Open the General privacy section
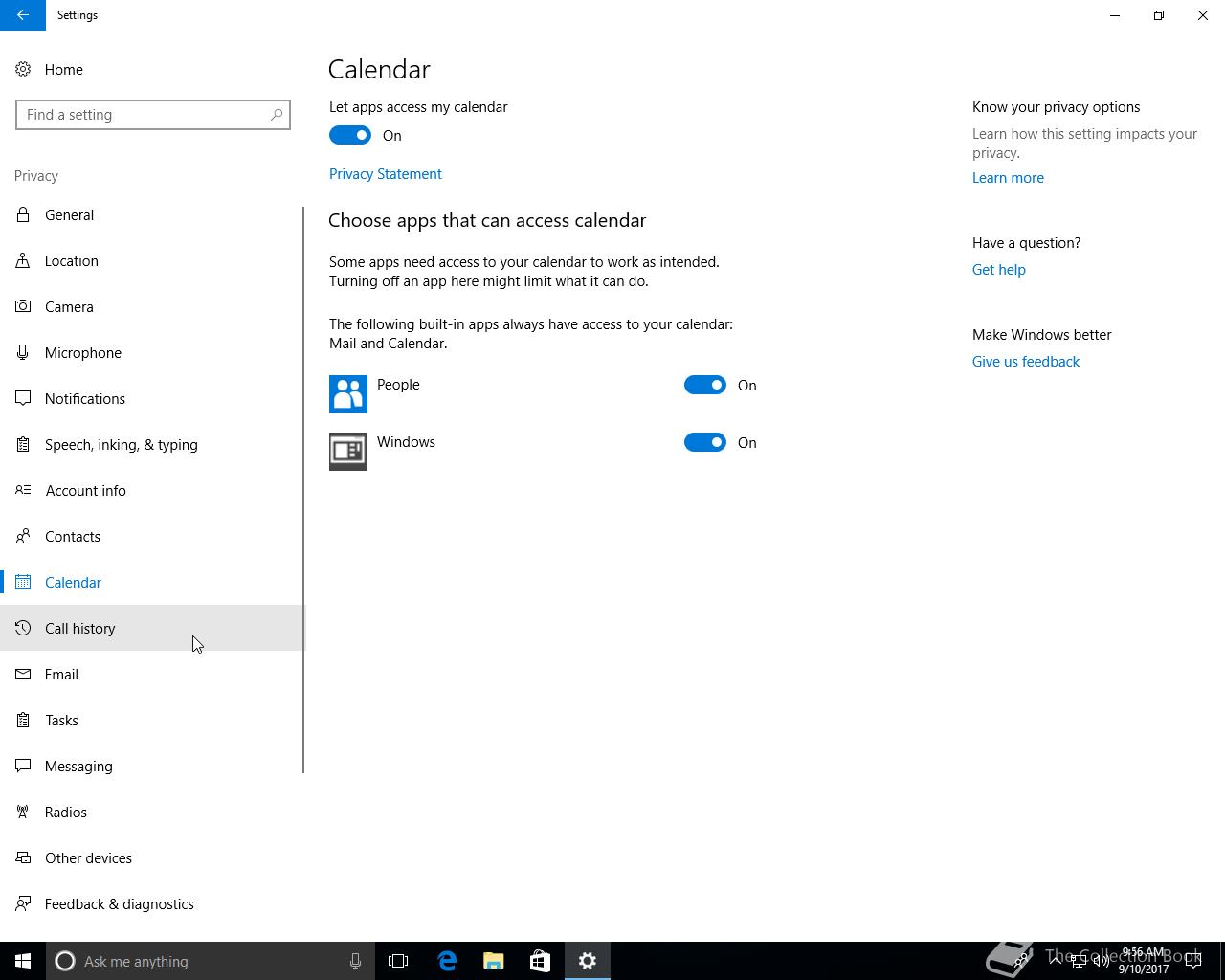The image size is (1225, 980). click(x=151, y=214)
